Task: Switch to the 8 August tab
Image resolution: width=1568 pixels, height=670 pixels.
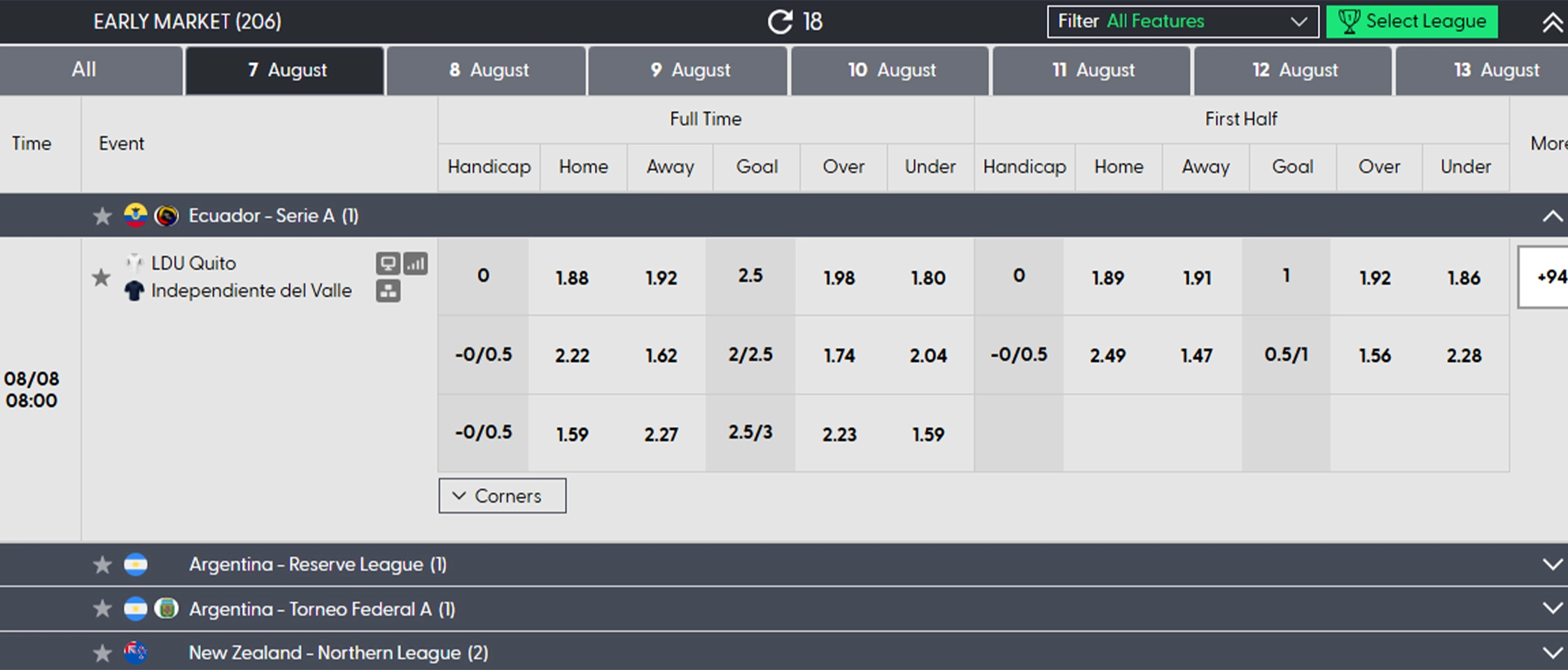Action: pos(486,71)
